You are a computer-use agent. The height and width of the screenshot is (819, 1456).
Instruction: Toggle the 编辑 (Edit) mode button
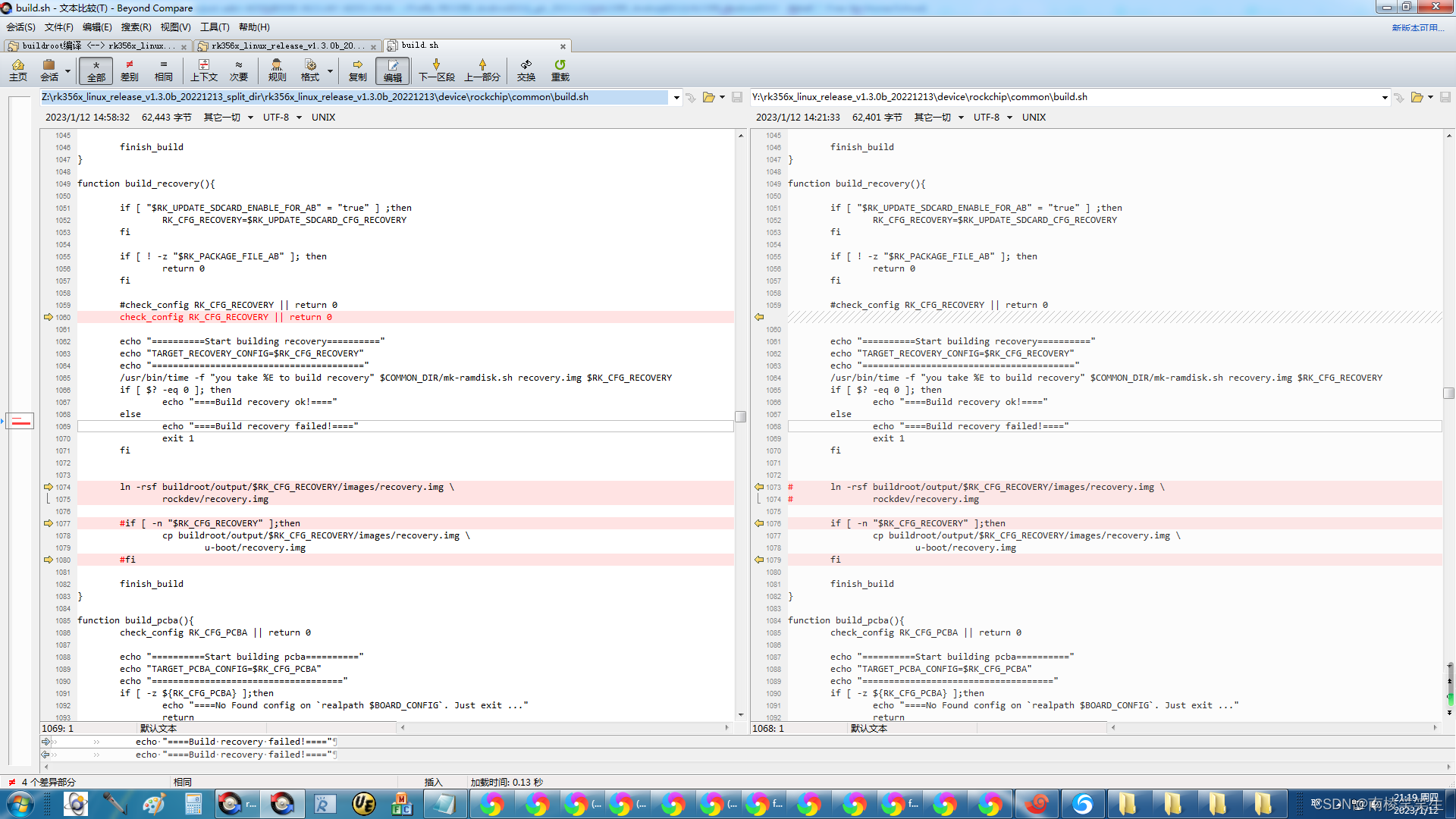[392, 70]
